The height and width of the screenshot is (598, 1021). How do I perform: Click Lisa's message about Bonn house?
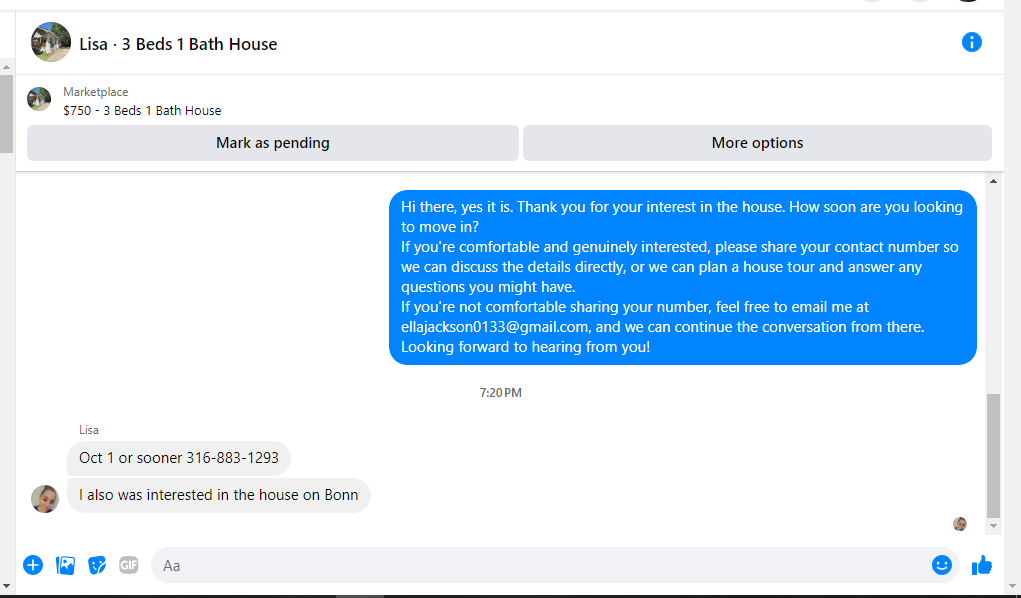[x=219, y=495]
